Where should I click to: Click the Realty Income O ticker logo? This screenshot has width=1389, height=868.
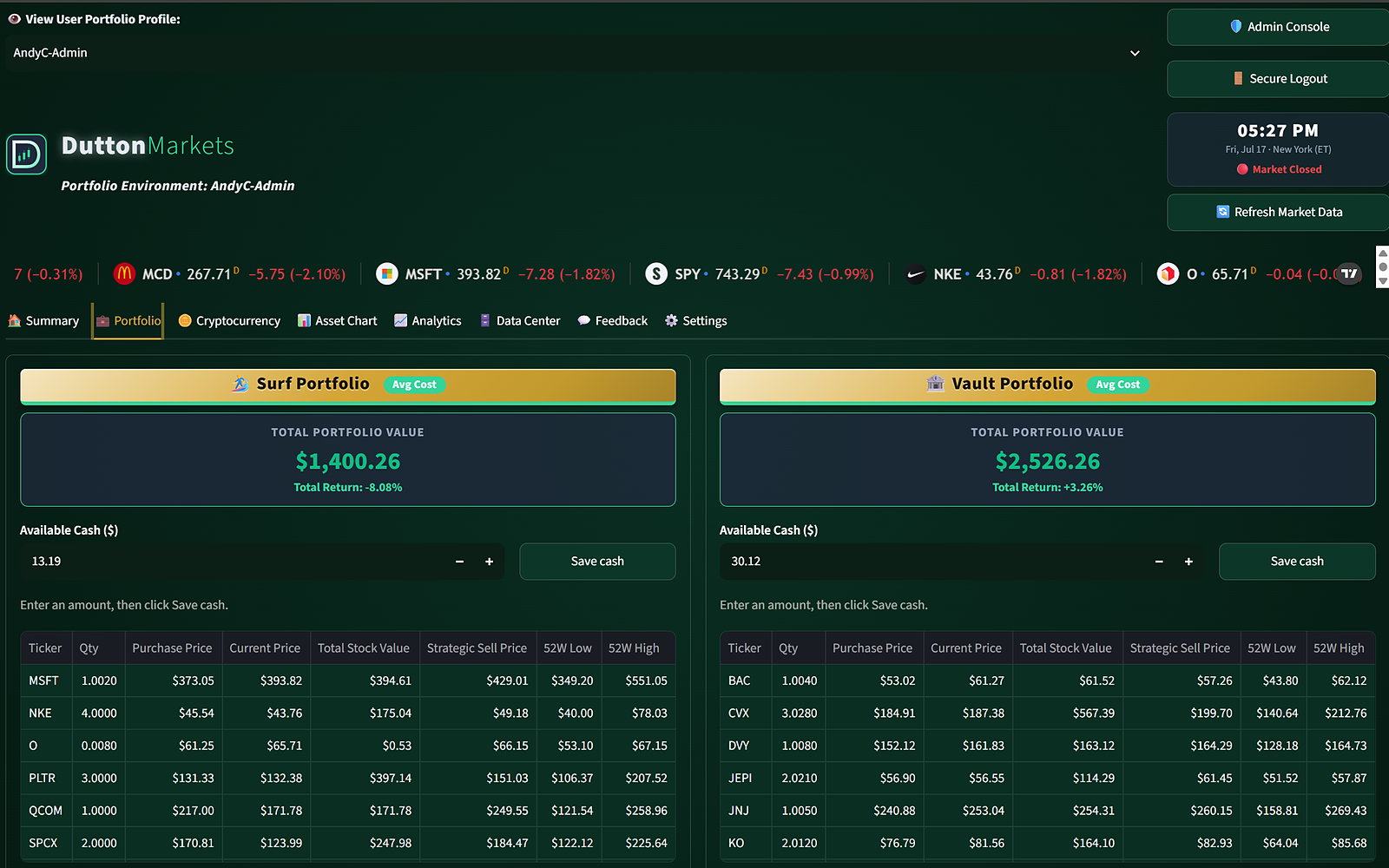point(1168,274)
